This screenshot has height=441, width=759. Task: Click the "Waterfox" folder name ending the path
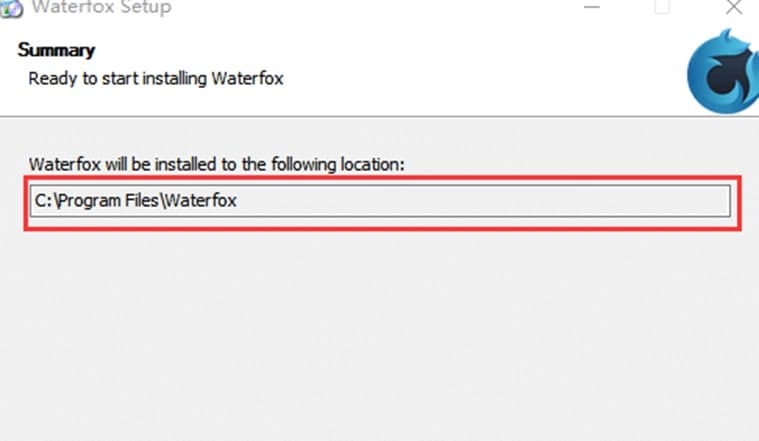pyautogui.click(x=201, y=201)
